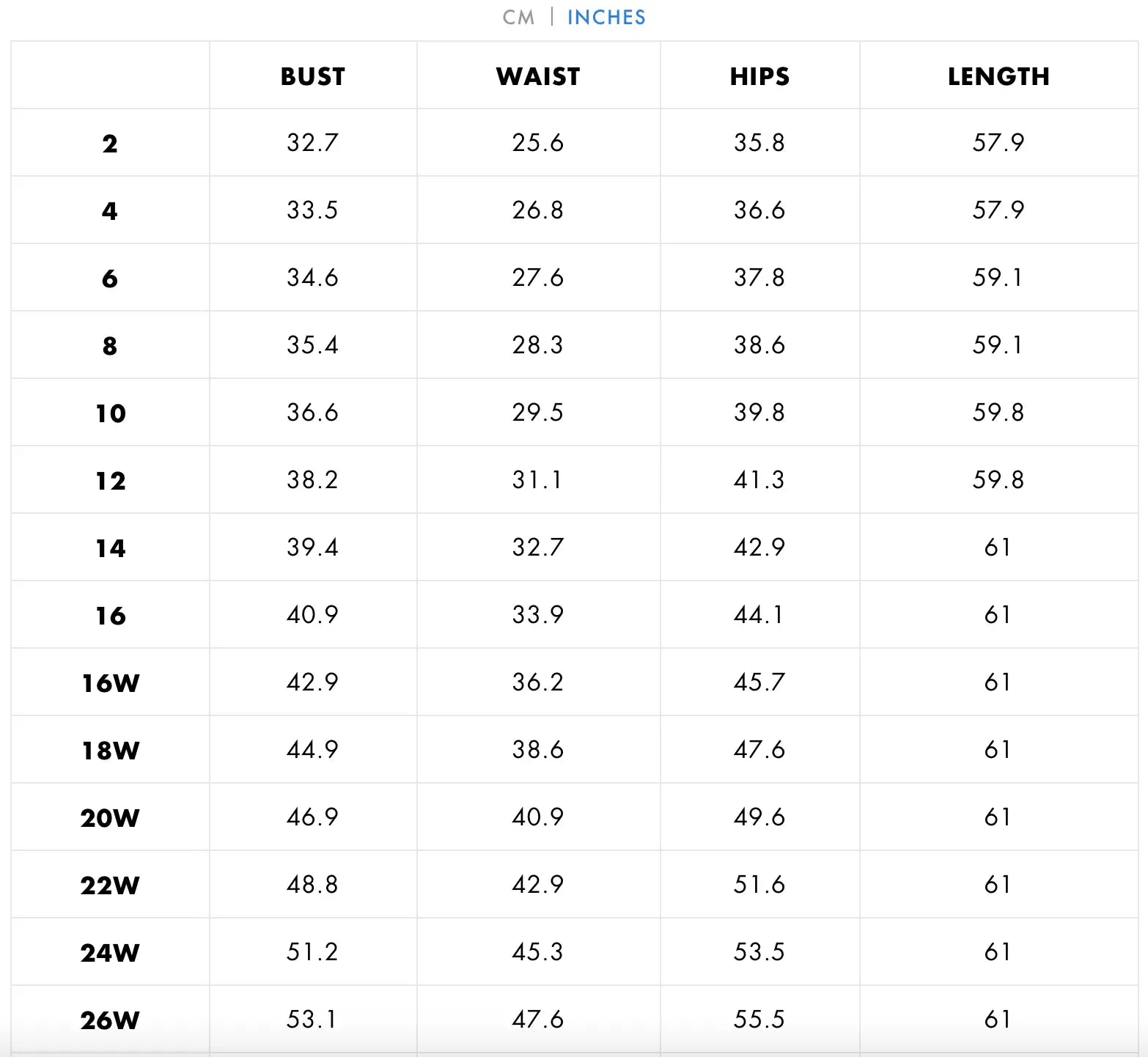This screenshot has height=1057, width=1148.
Task: Click hips value 42.9 for size 14
Action: tap(759, 547)
